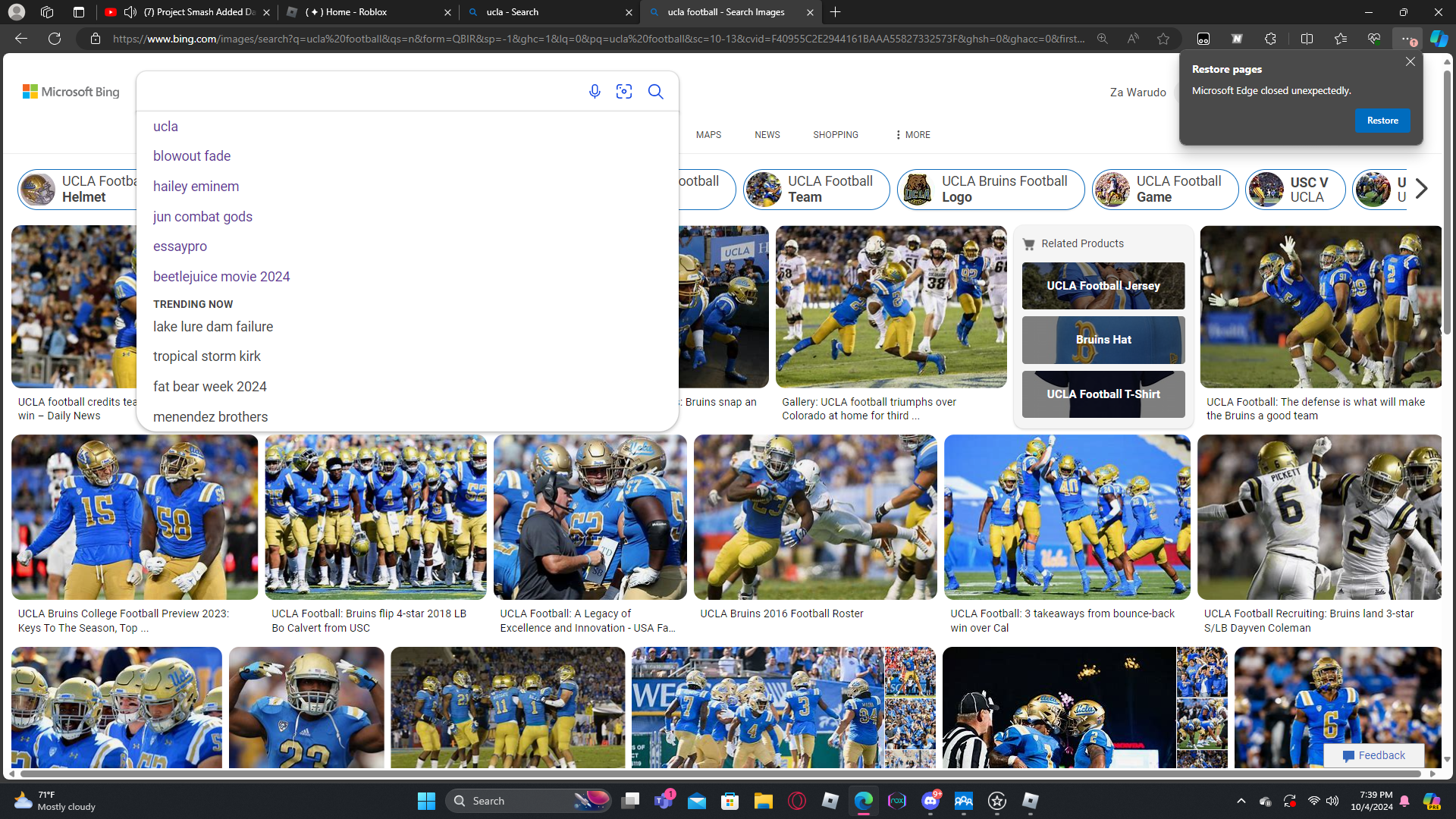The image size is (1456, 819).
Task: Open the zoom magnifier in address bar
Action: click(1103, 39)
